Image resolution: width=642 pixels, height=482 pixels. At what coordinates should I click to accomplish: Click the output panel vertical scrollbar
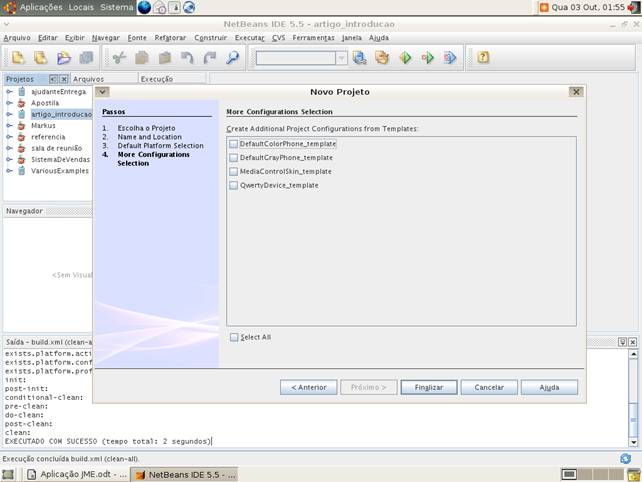pos(632,395)
